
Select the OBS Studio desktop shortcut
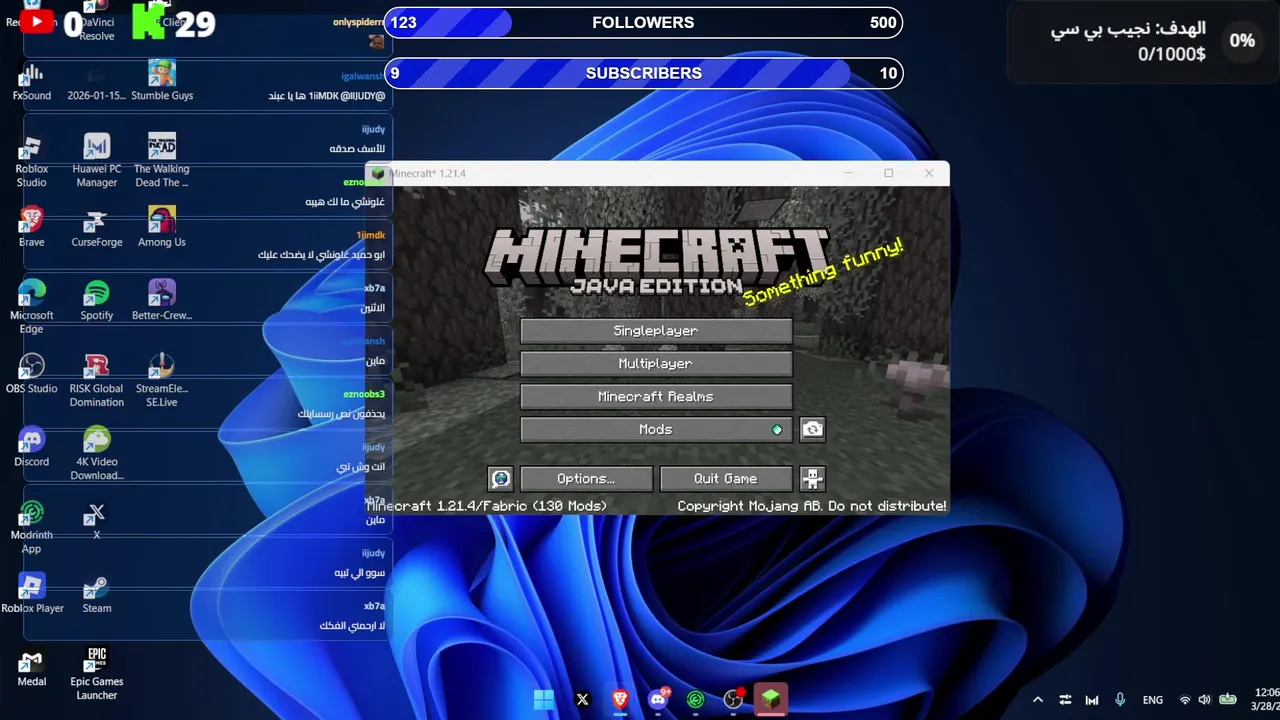point(32,374)
